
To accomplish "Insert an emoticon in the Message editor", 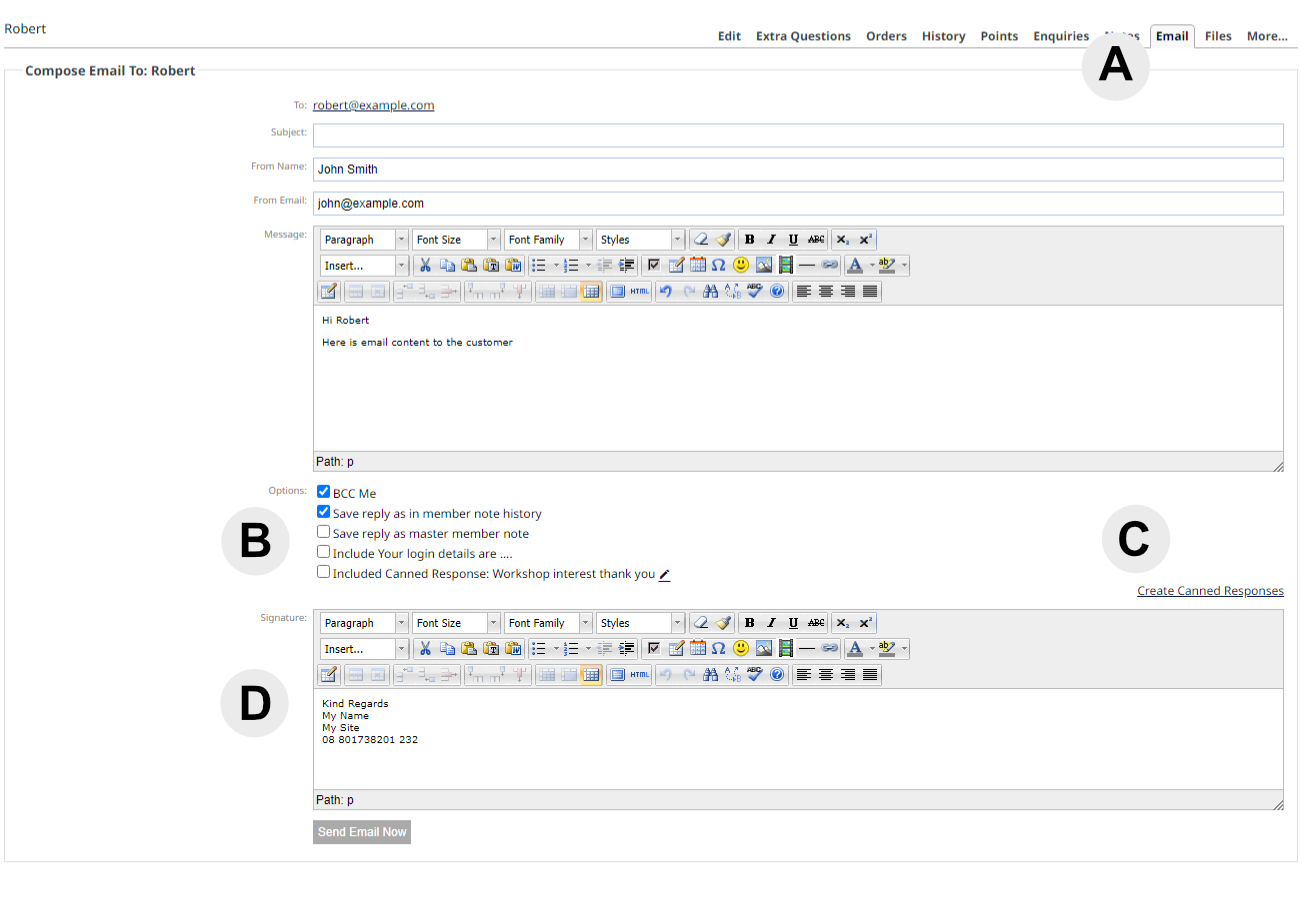I will 741,266.
